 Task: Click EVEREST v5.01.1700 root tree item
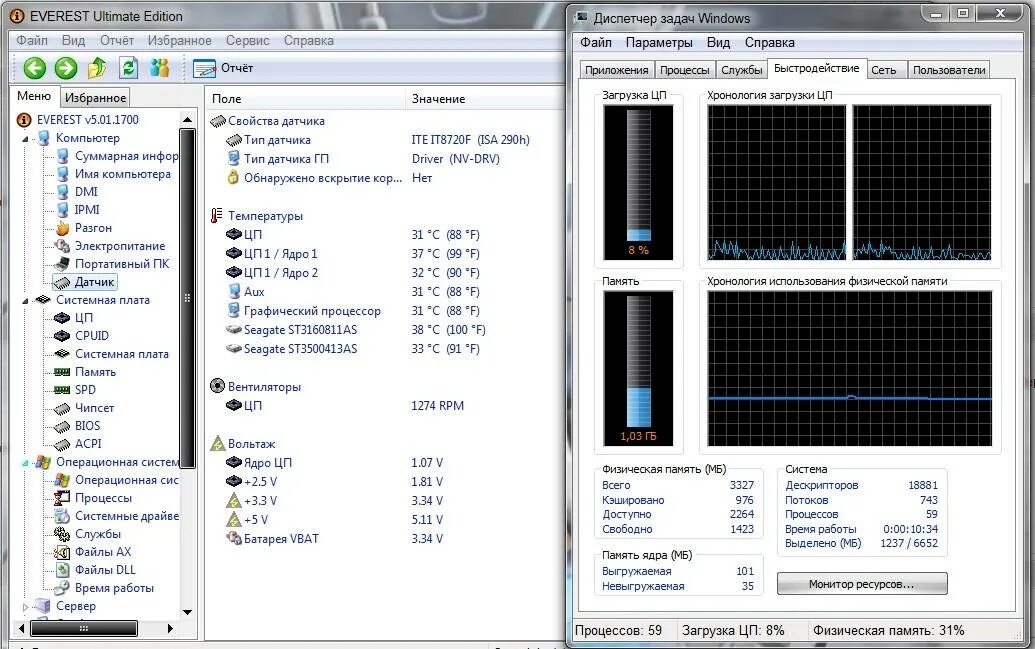[x=87, y=120]
